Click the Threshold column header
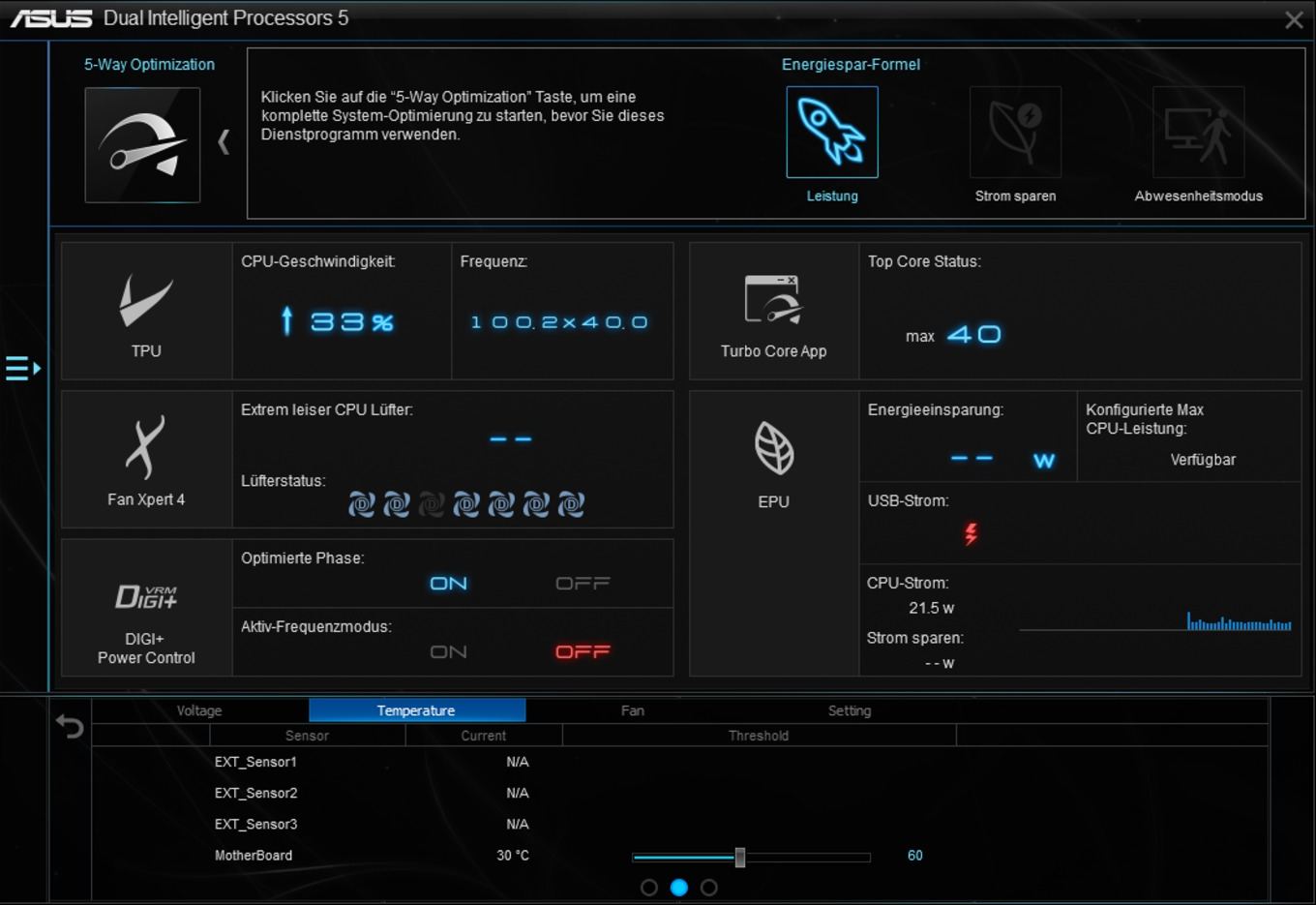1316x905 pixels. [759, 736]
